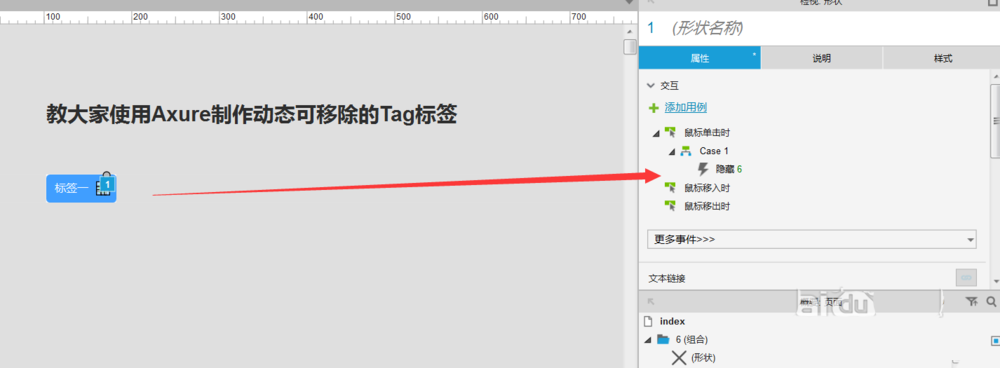The height and width of the screenshot is (368, 1000).
Task: Switch to the 属性 tab
Action: tap(700, 58)
